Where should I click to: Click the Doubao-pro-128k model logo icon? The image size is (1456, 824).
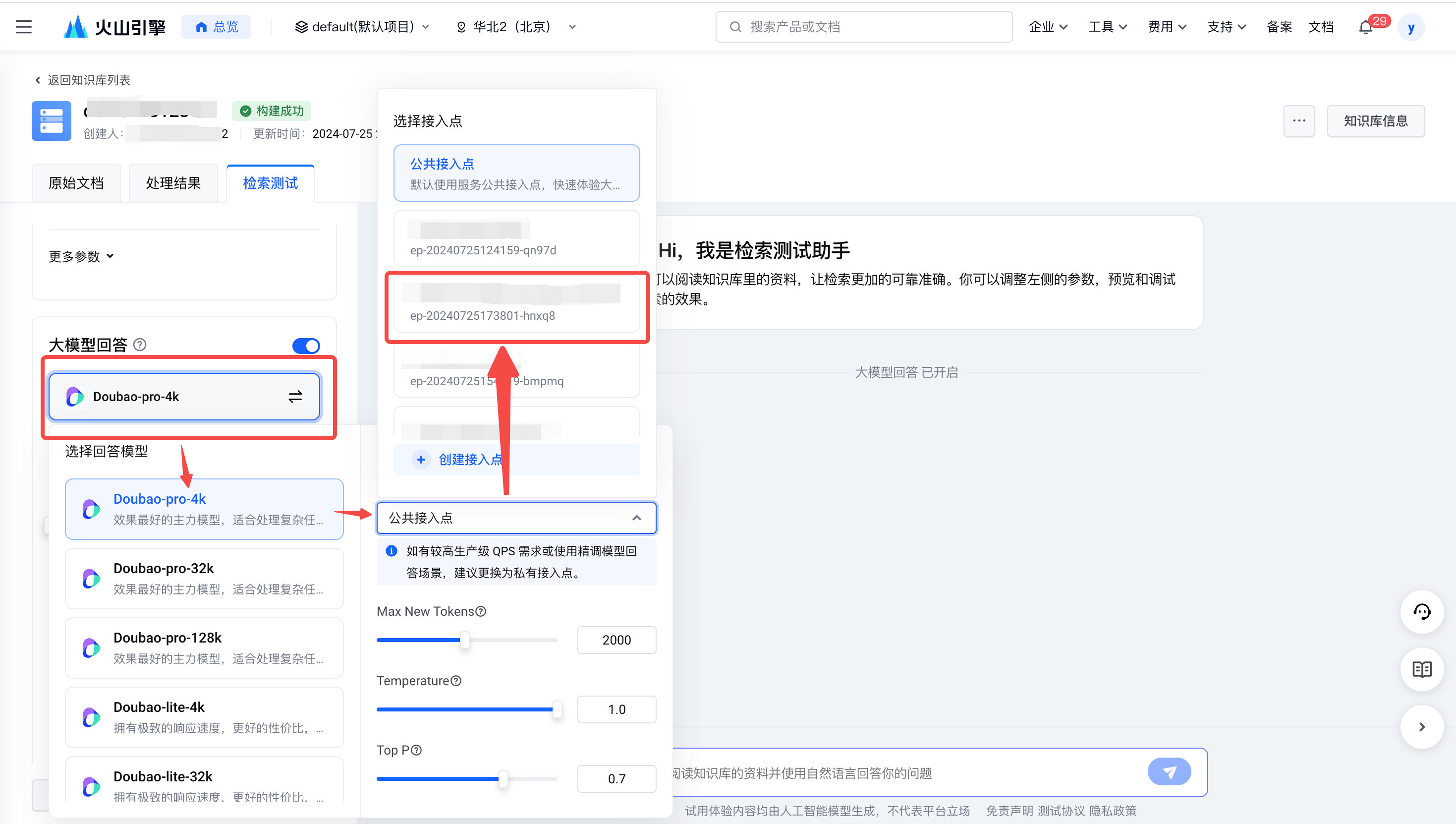coord(91,648)
